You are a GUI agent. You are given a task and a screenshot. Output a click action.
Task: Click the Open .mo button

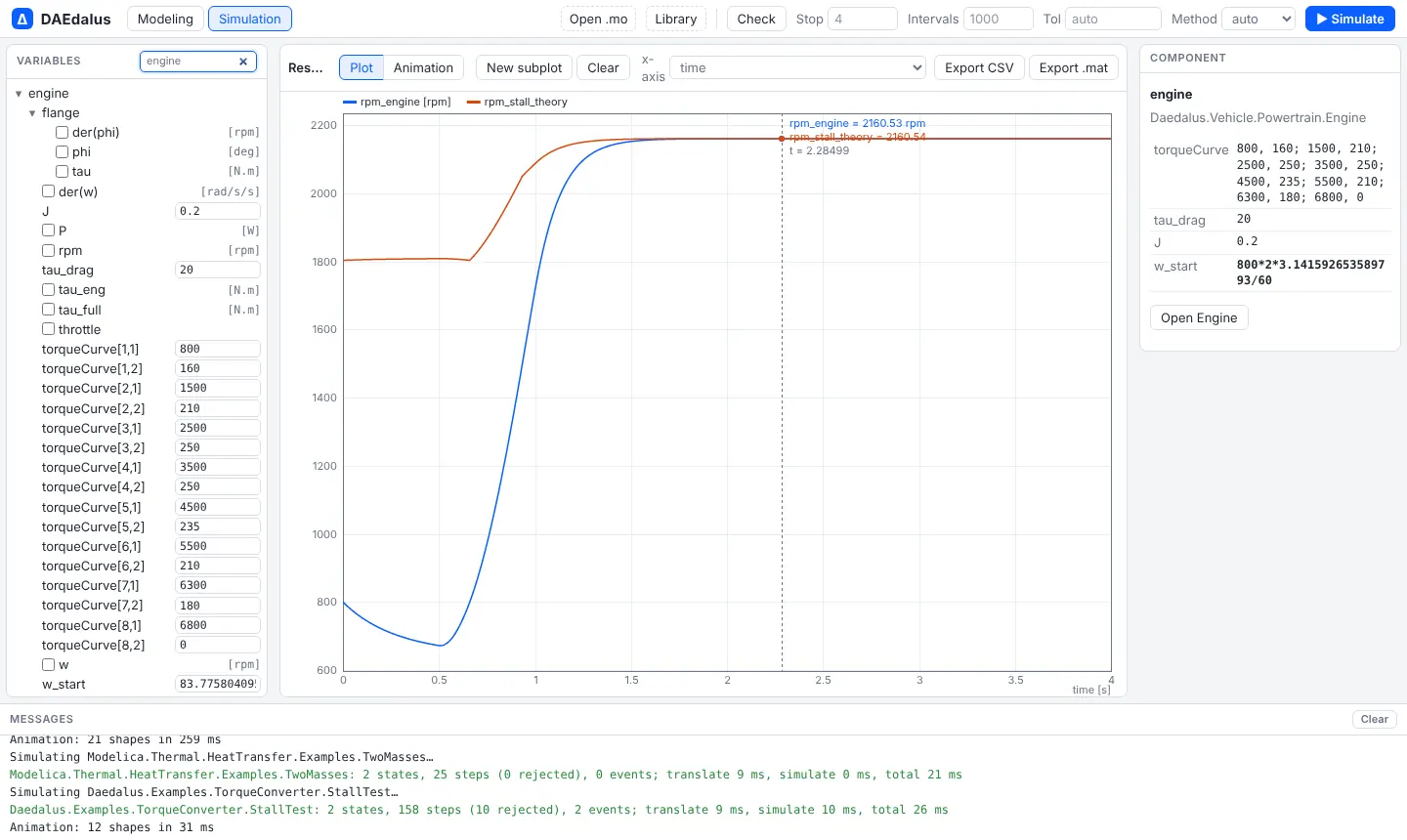click(599, 19)
